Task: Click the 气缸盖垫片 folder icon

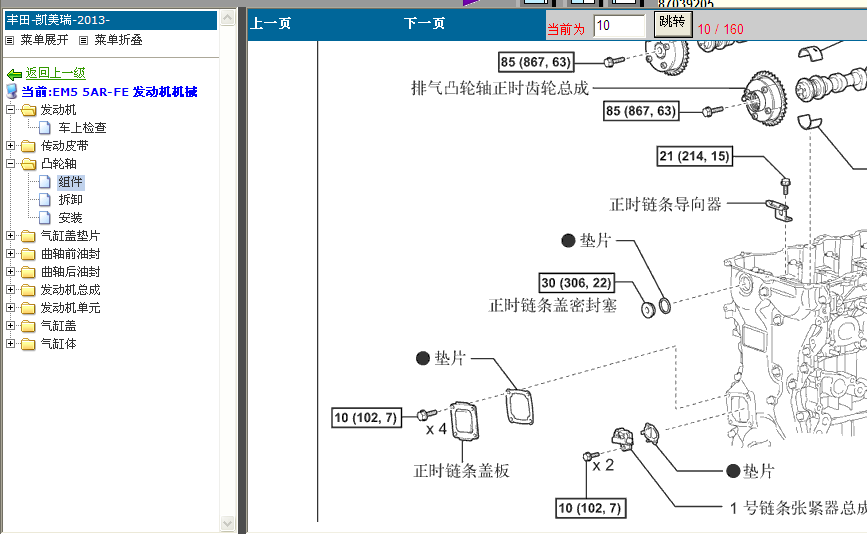Action: click(28, 236)
